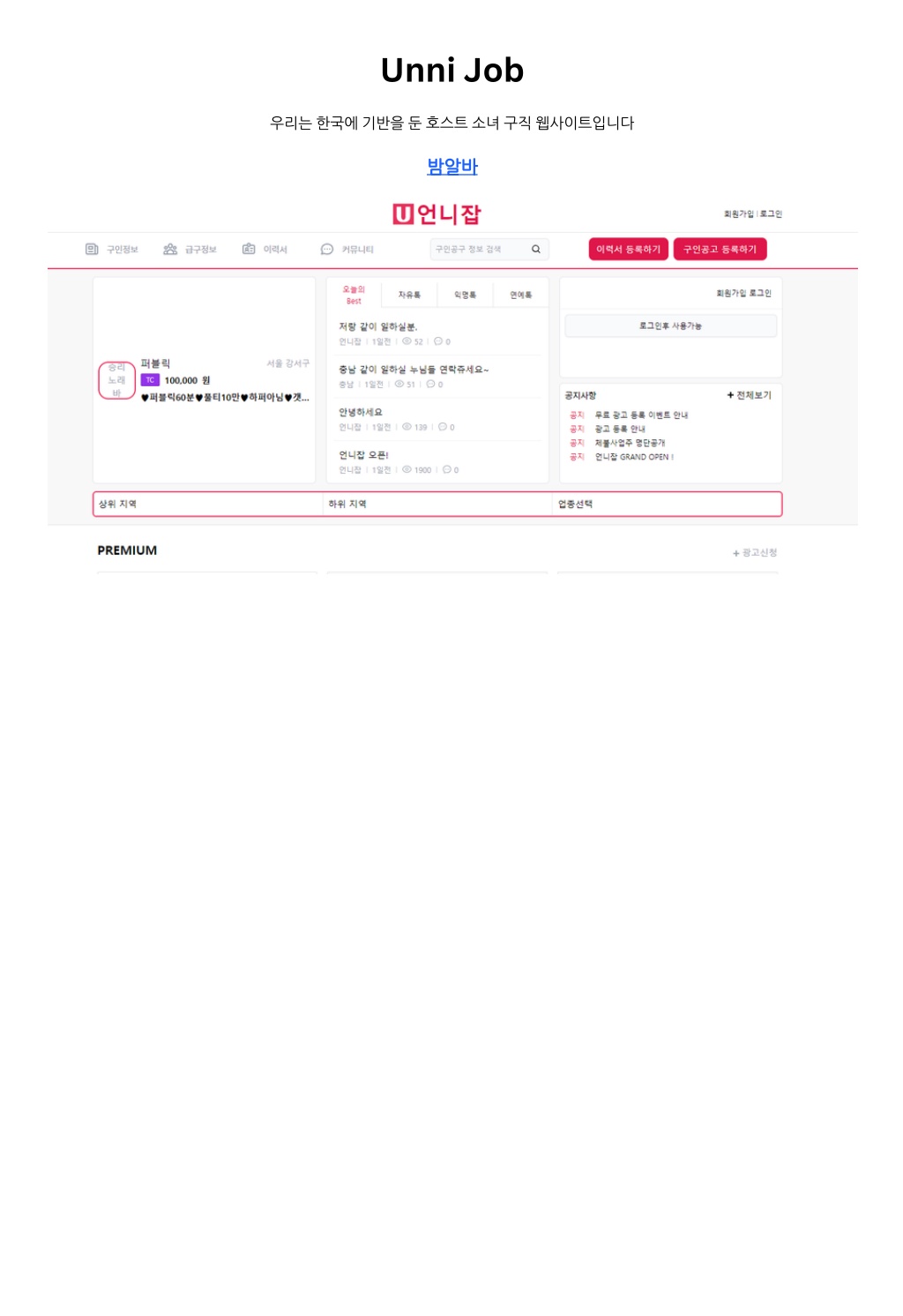Switch to the 익명톡 tab
The image size is (903, 1316).
[465, 295]
